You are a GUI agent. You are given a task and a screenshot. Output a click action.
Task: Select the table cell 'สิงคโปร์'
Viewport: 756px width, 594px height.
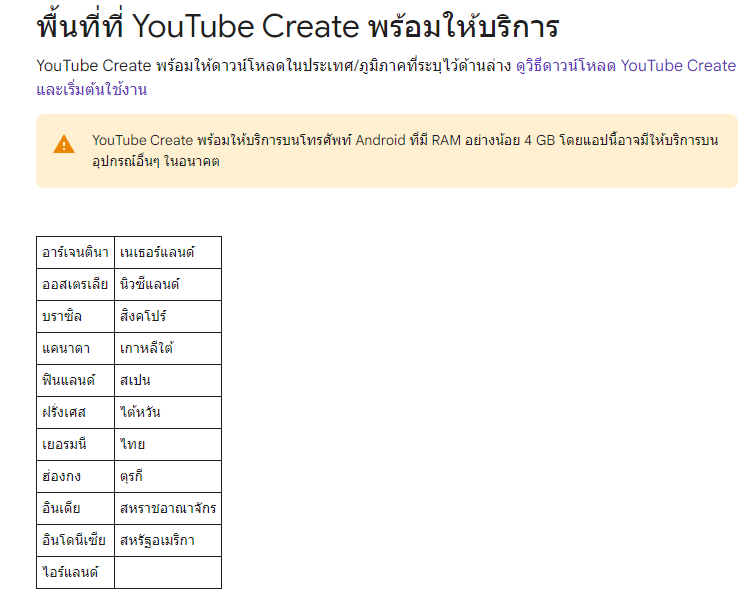[x=168, y=316]
